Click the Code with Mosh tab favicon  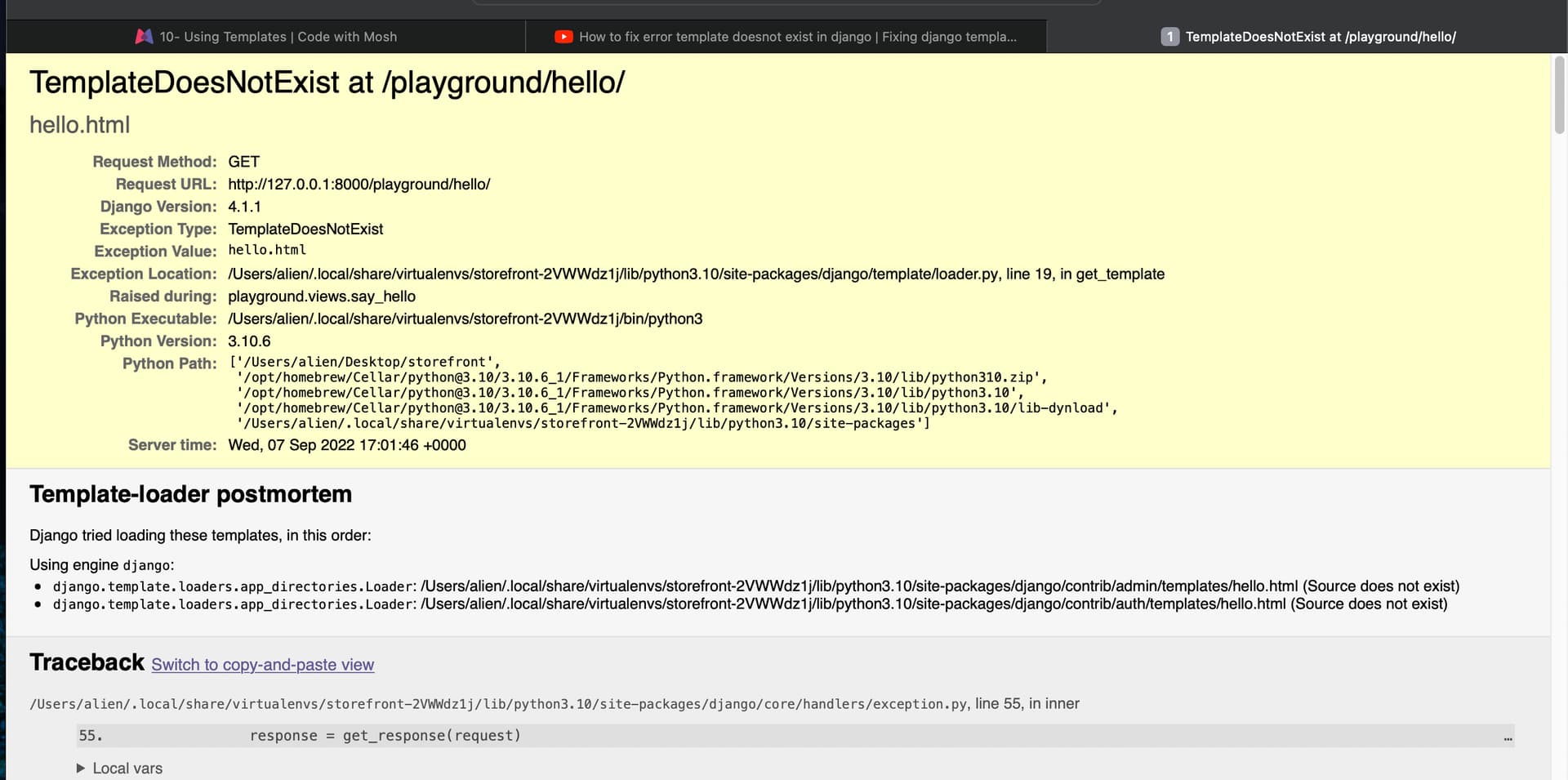pyautogui.click(x=144, y=37)
